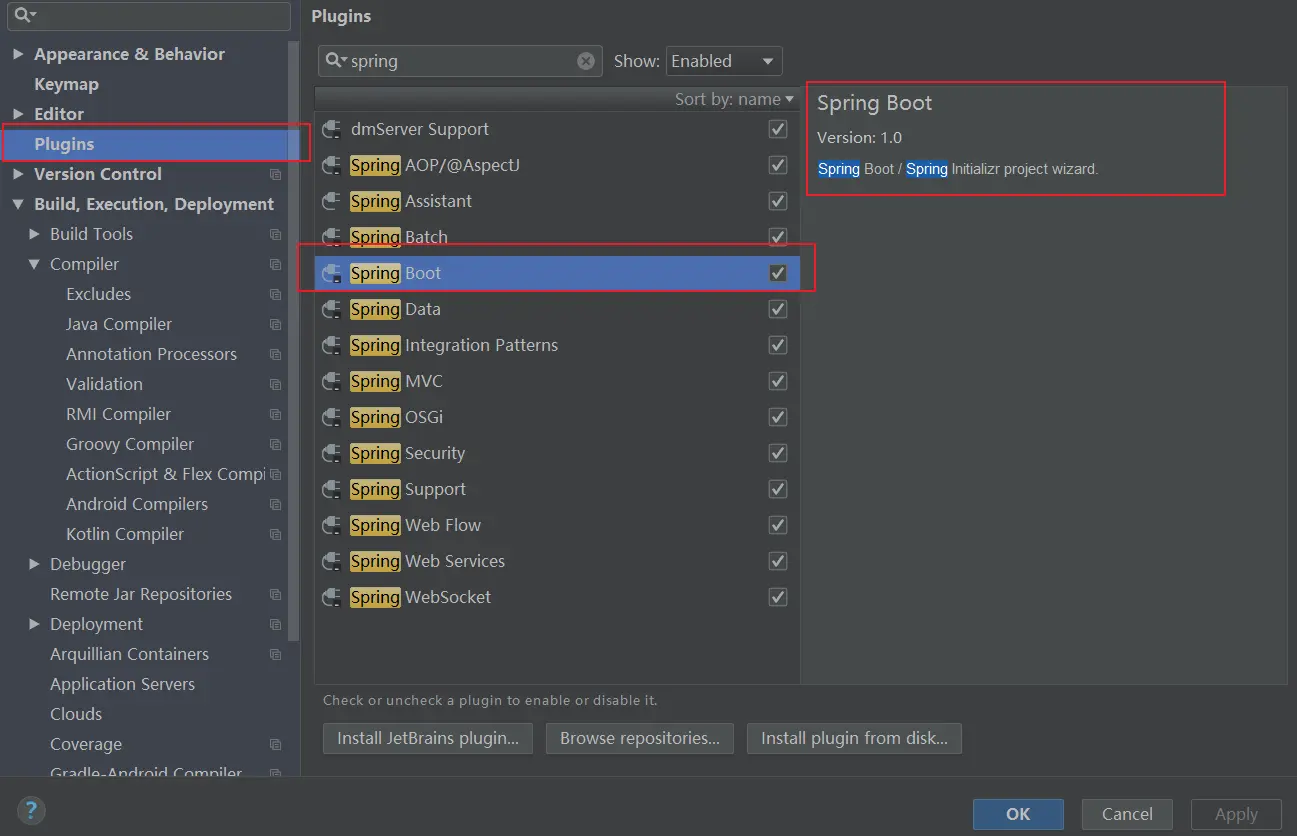
Task: Uncheck the Spring OSGi plugin
Action: coord(778,417)
